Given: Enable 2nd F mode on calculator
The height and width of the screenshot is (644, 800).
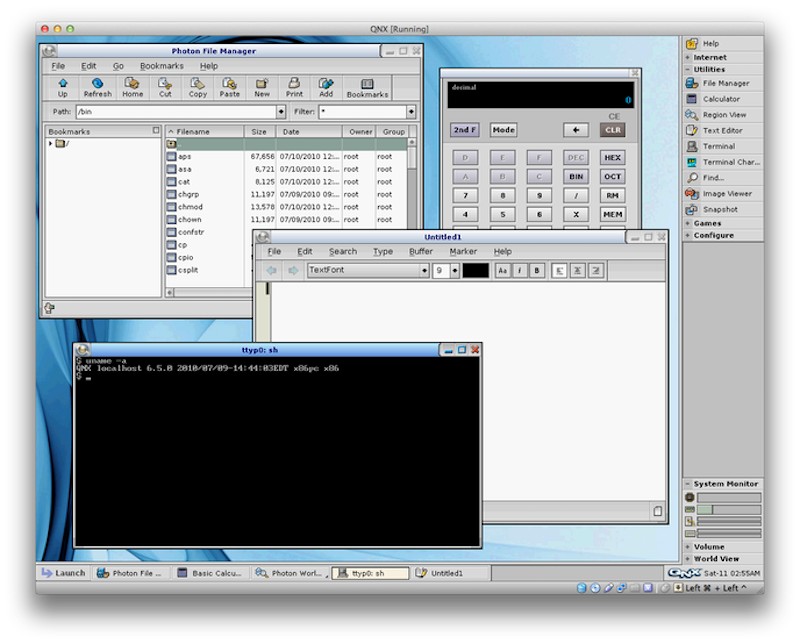Looking at the screenshot, I should (465, 130).
